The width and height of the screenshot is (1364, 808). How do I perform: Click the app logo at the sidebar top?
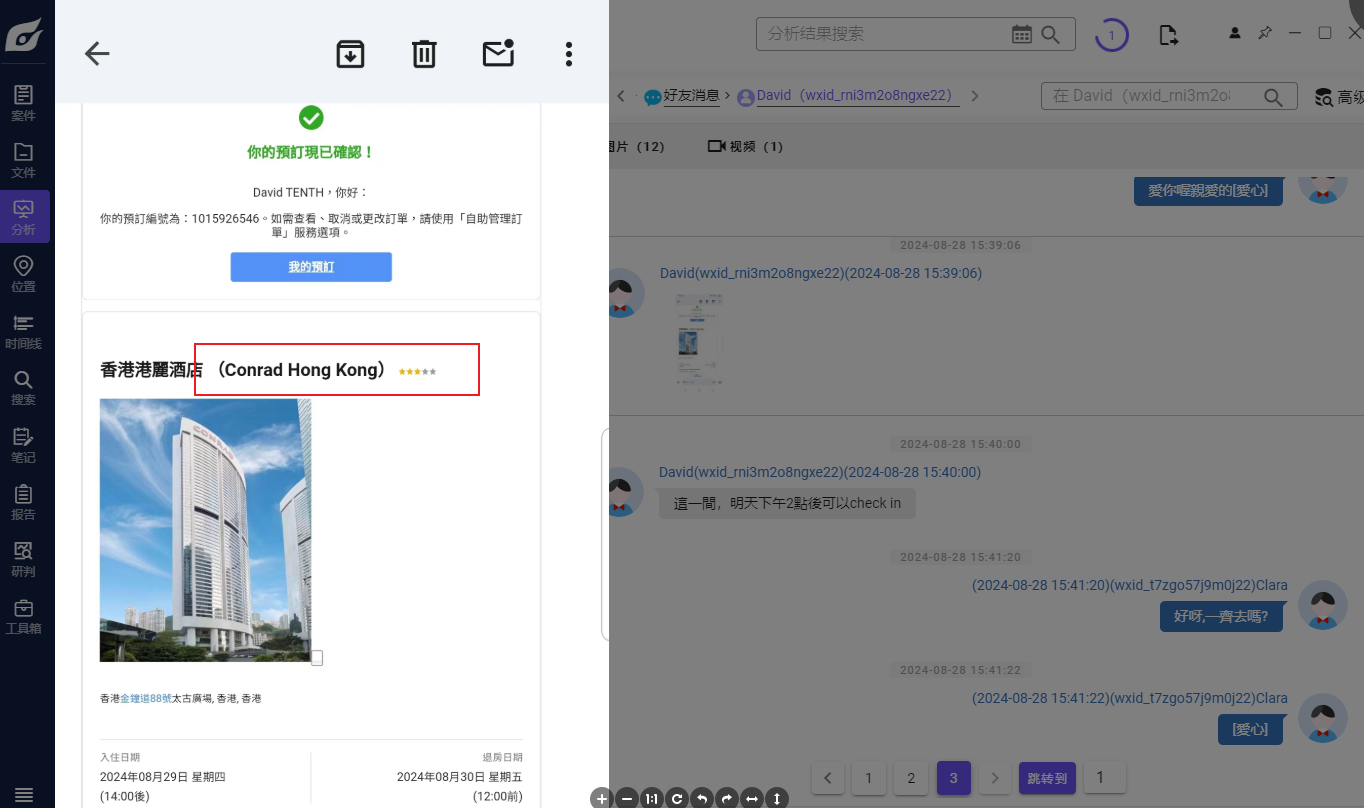tap(23, 34)
